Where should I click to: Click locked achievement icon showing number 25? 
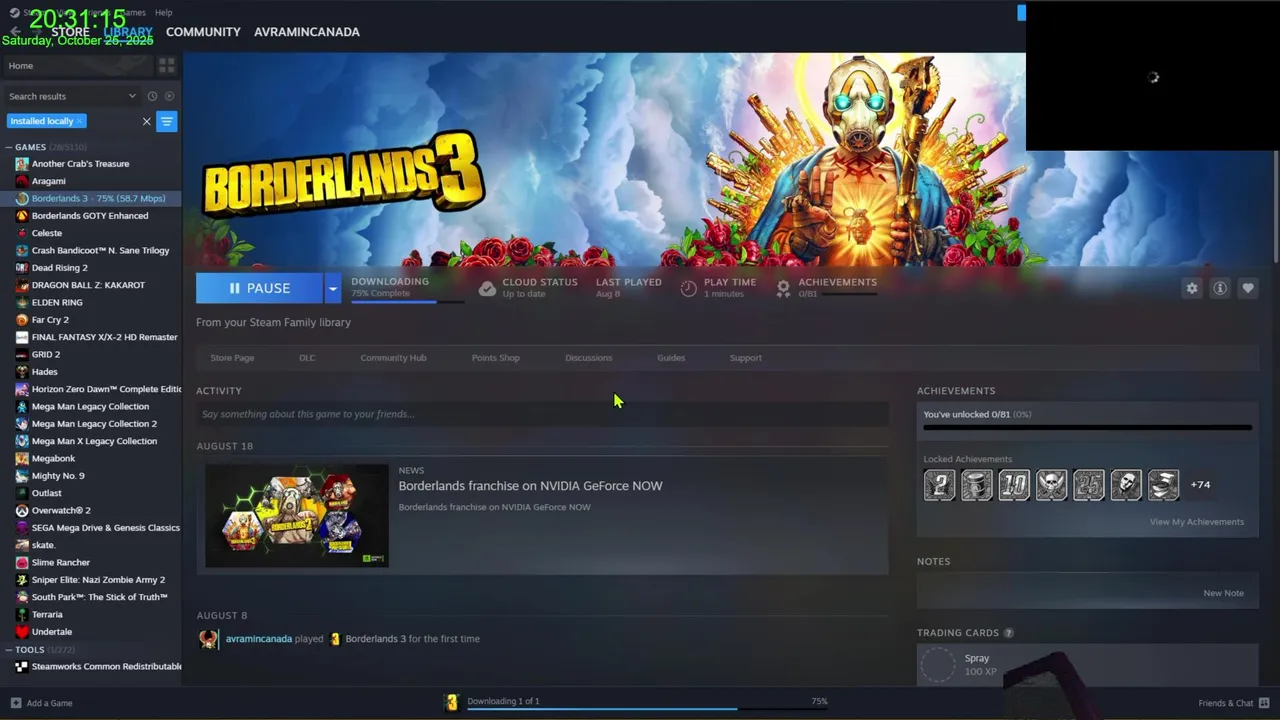[1089, 485]
